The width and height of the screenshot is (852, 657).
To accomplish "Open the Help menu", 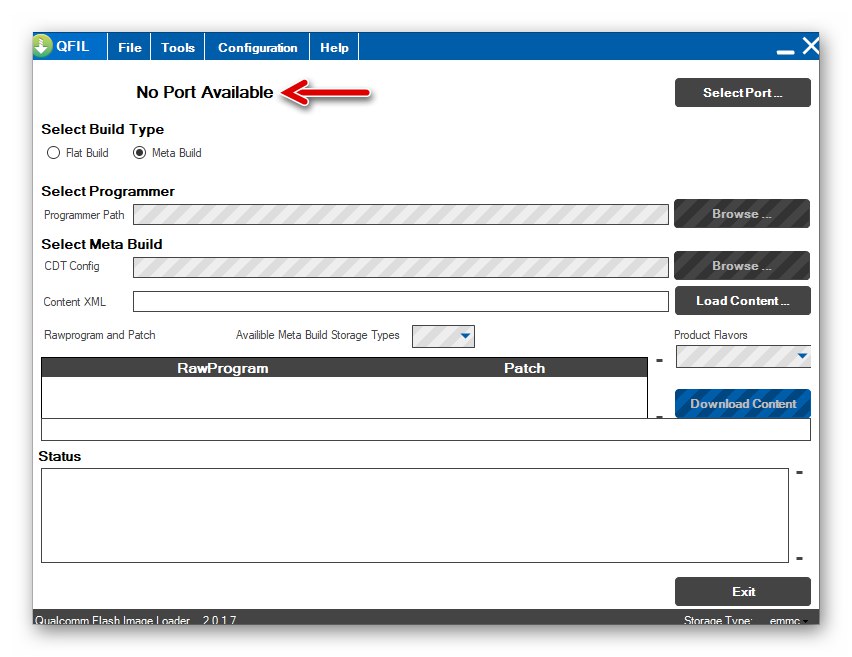I will [x=334, y=47].
